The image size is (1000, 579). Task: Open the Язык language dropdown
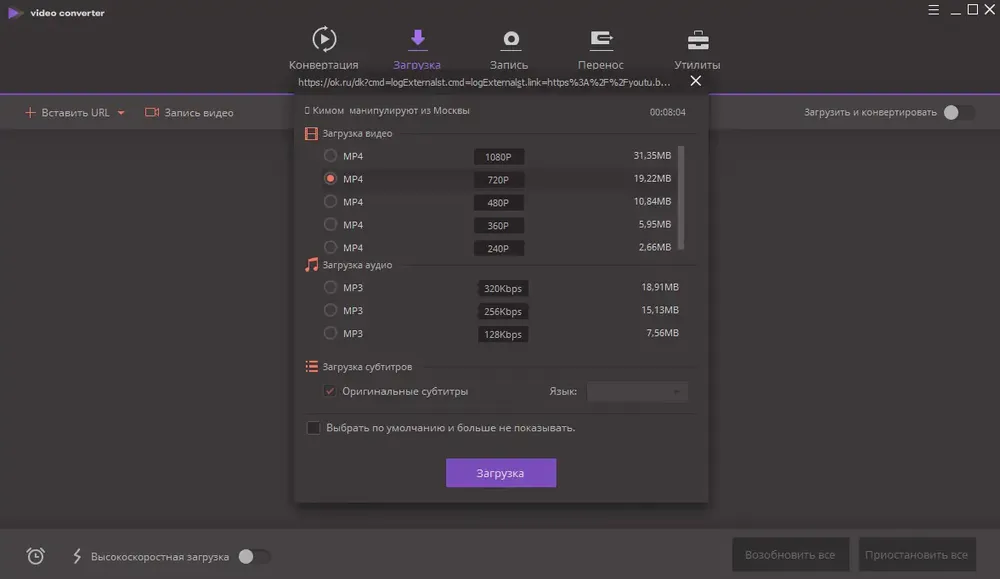pos(637,391)
